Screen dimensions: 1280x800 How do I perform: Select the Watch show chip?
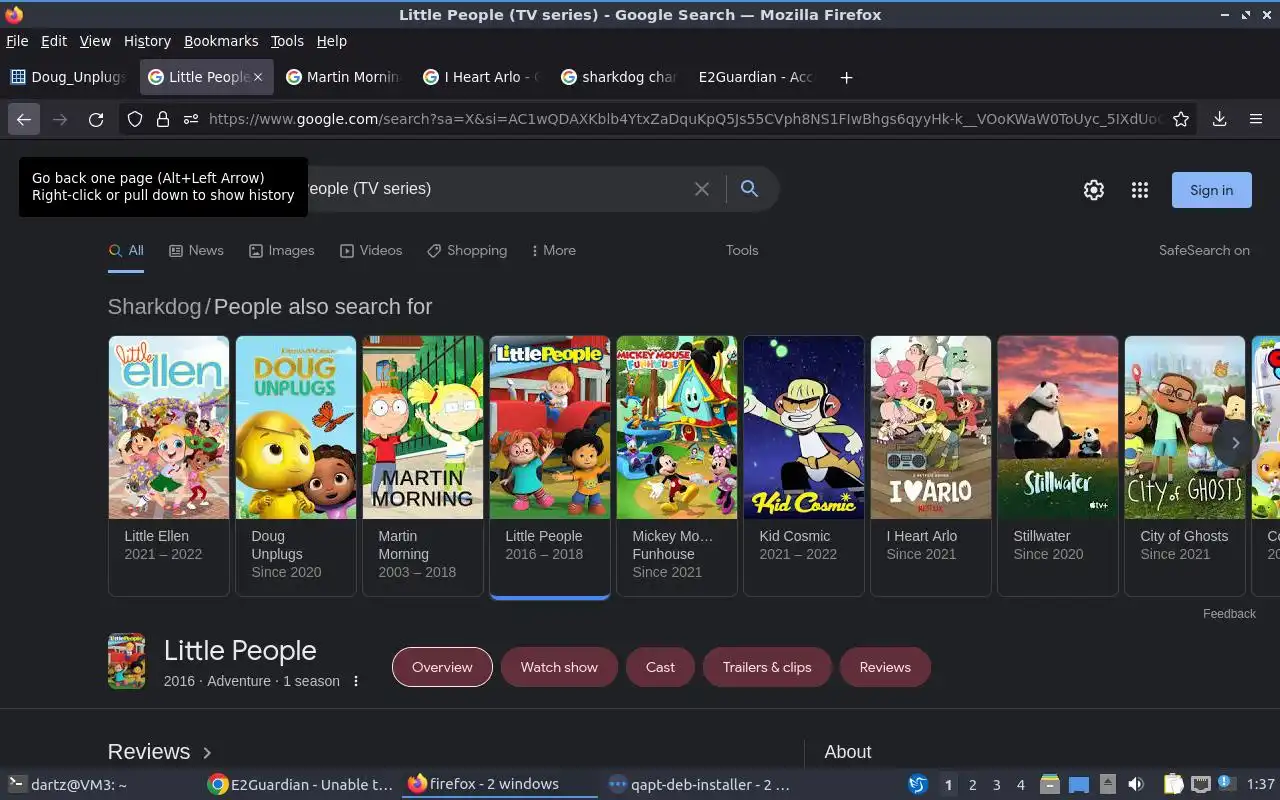point(559,667)
